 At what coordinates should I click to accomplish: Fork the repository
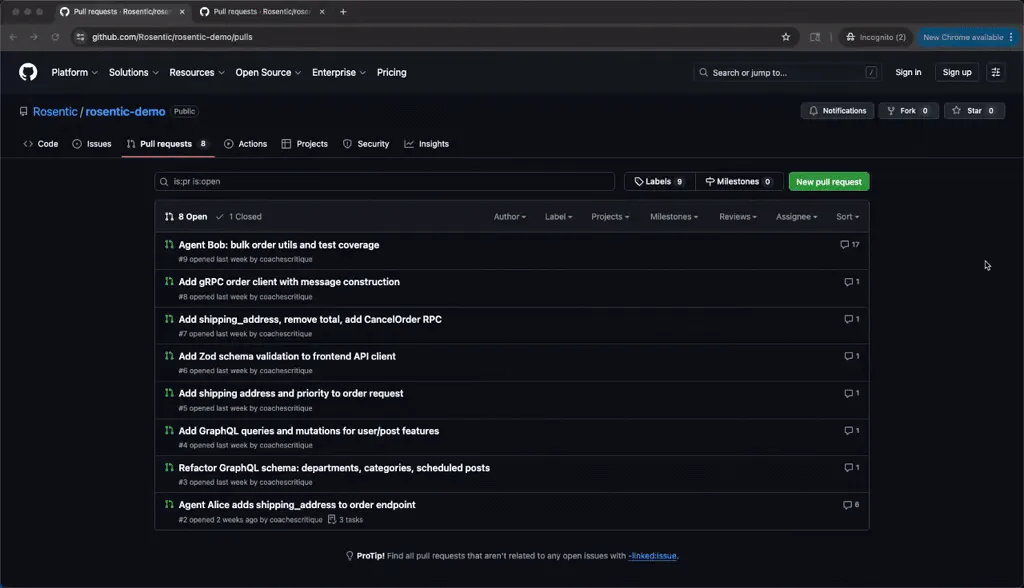point(908,111)
